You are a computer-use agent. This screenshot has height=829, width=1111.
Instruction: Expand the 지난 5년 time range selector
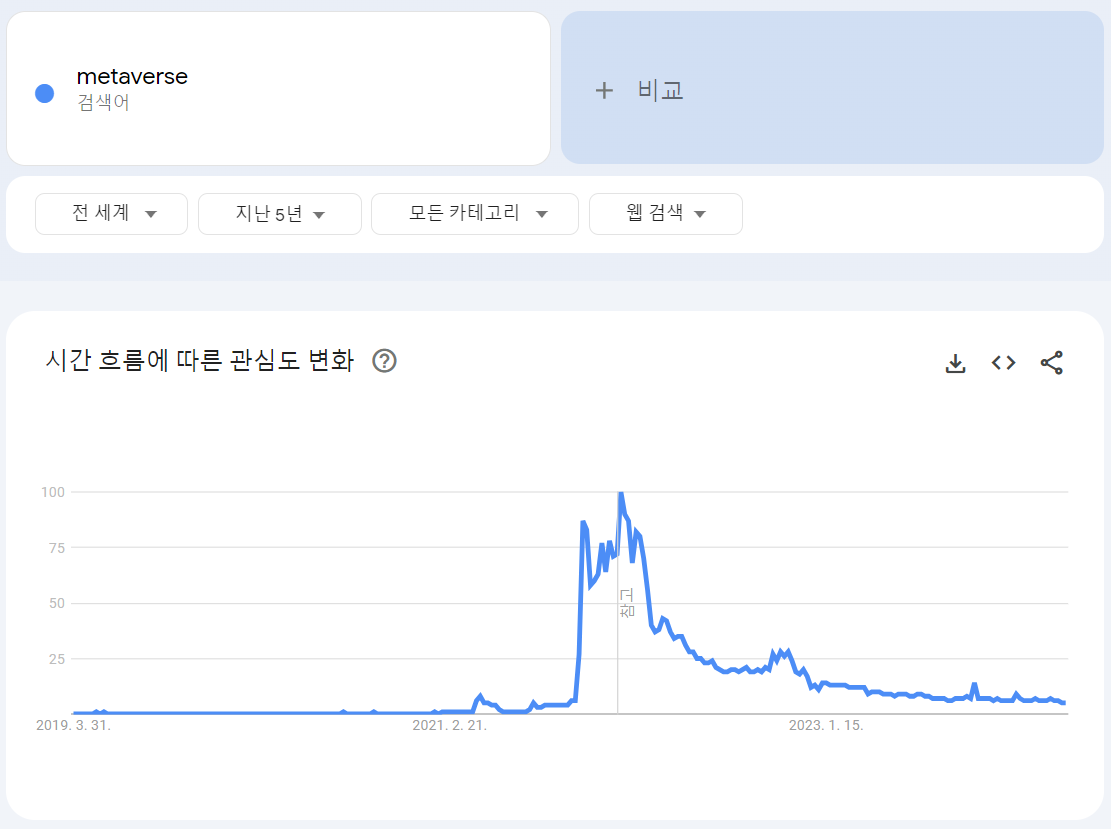coord(279,213)
